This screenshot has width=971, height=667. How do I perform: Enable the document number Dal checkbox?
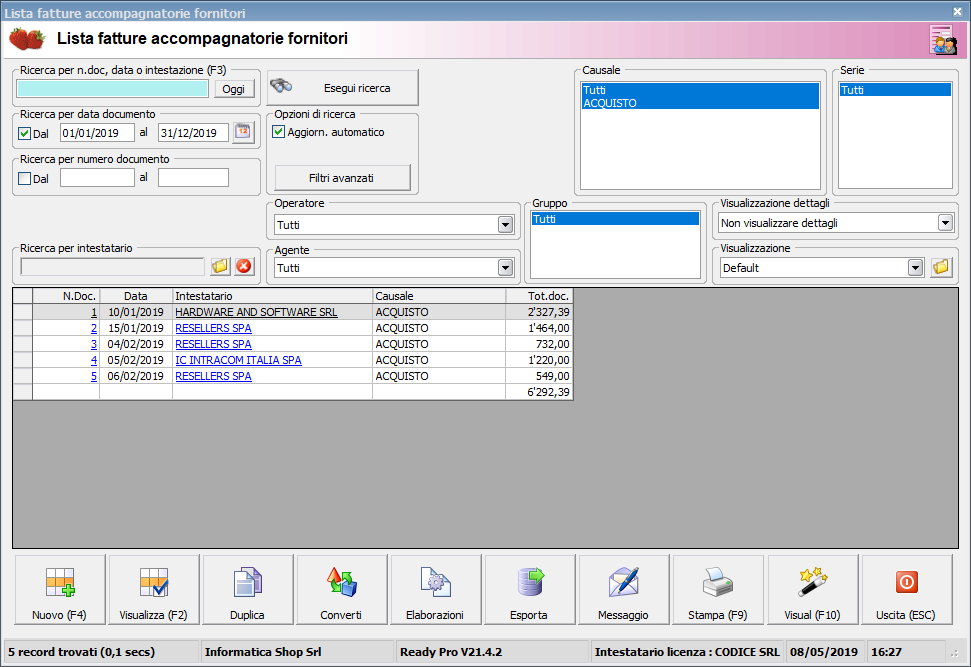(x=25, y=178)
